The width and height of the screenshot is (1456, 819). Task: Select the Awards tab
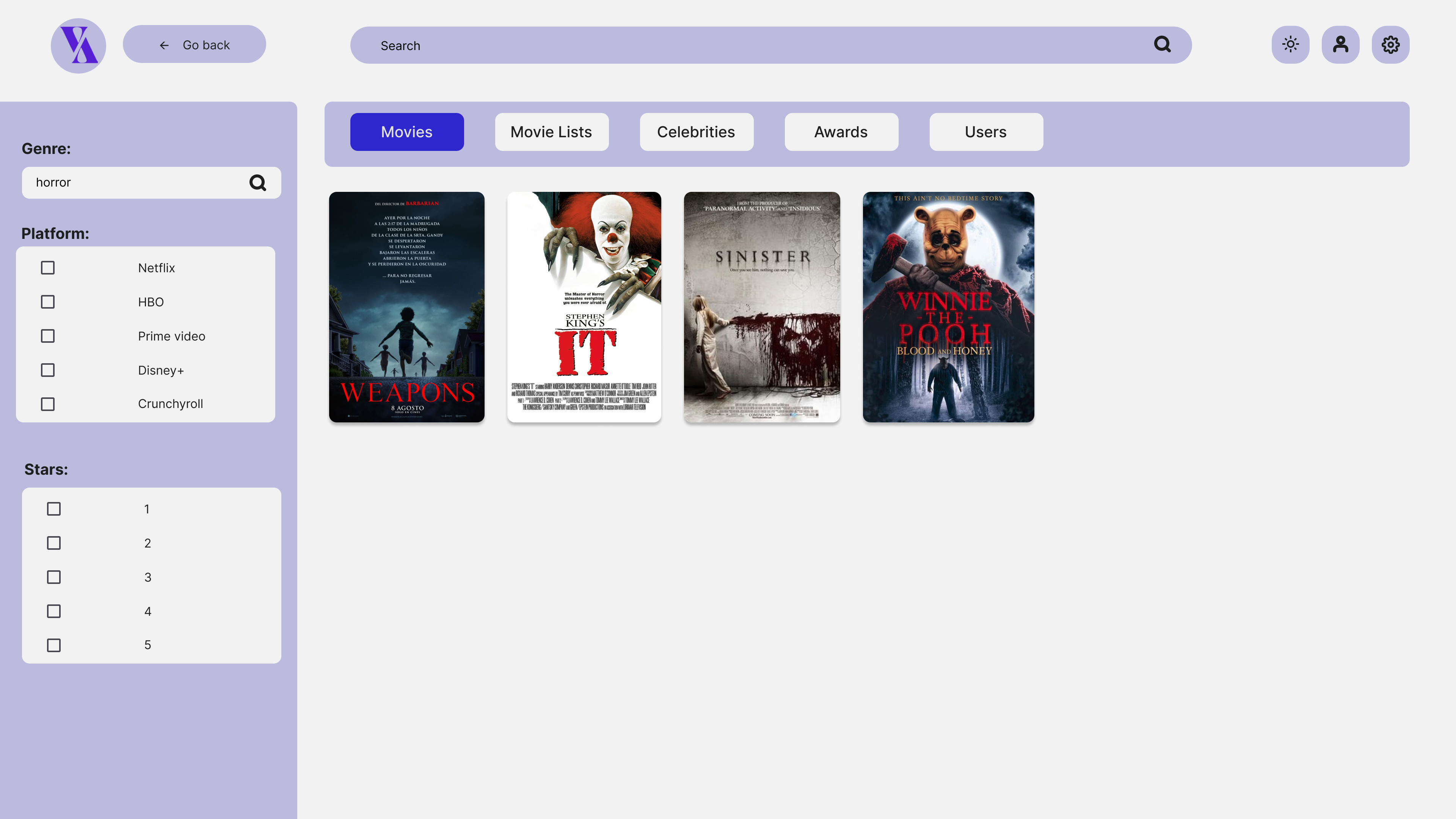(841, 132)
